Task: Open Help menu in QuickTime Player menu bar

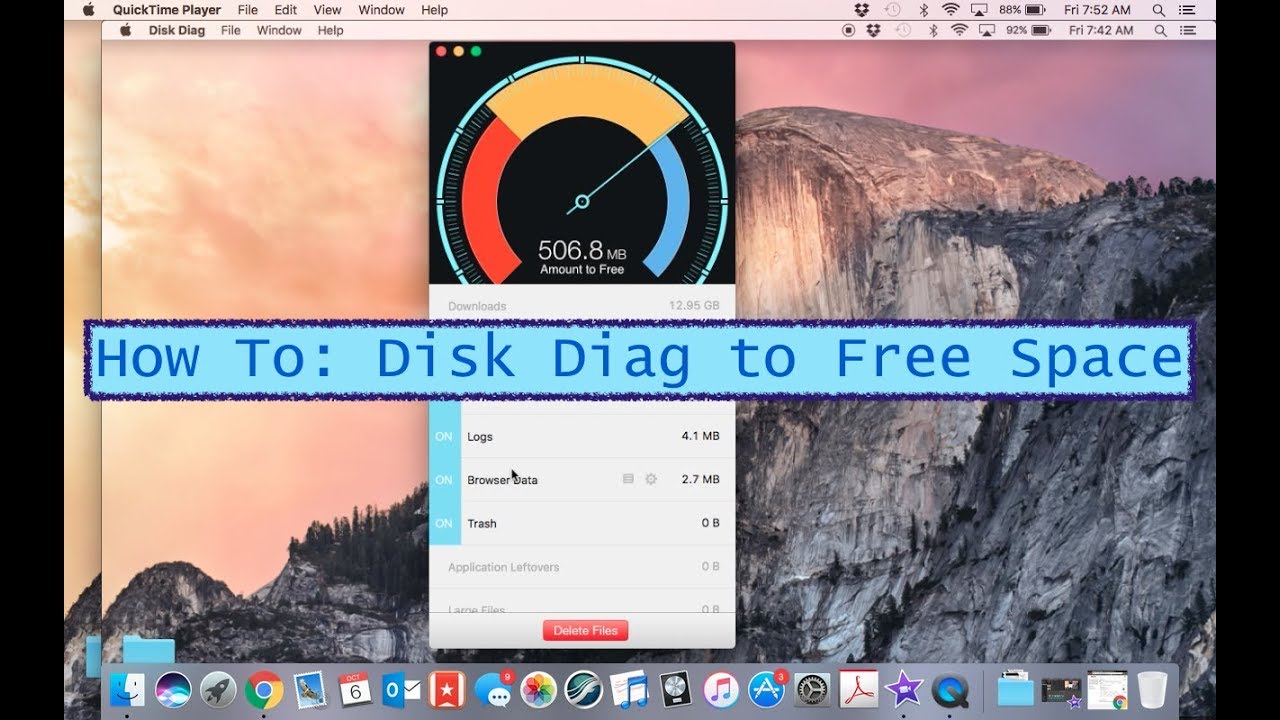Action: click(435, 10)
